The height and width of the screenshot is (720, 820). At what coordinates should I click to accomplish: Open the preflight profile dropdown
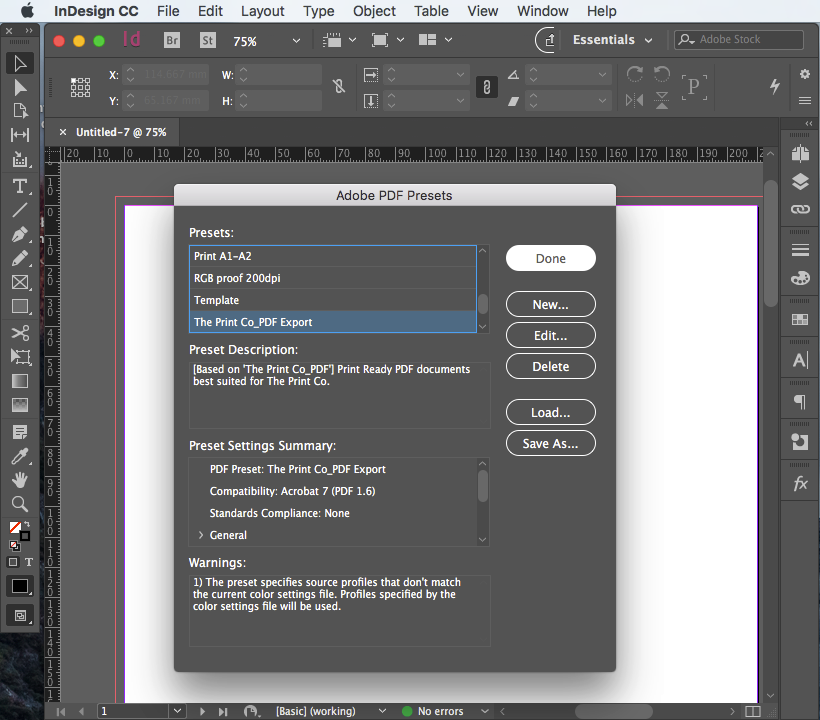tap(382, 711)
